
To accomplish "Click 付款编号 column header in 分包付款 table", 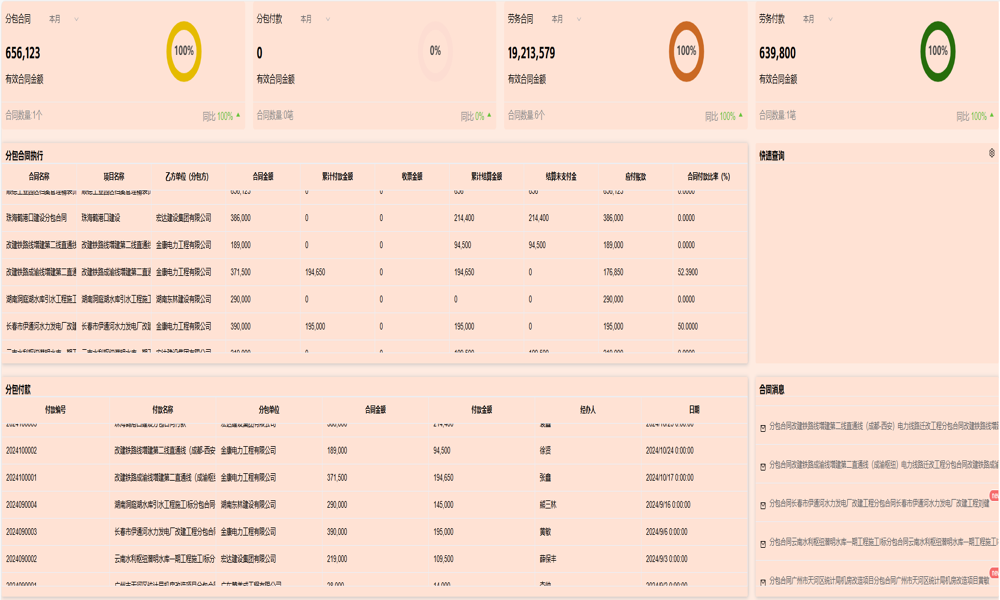I will click(x=55, y=410).
